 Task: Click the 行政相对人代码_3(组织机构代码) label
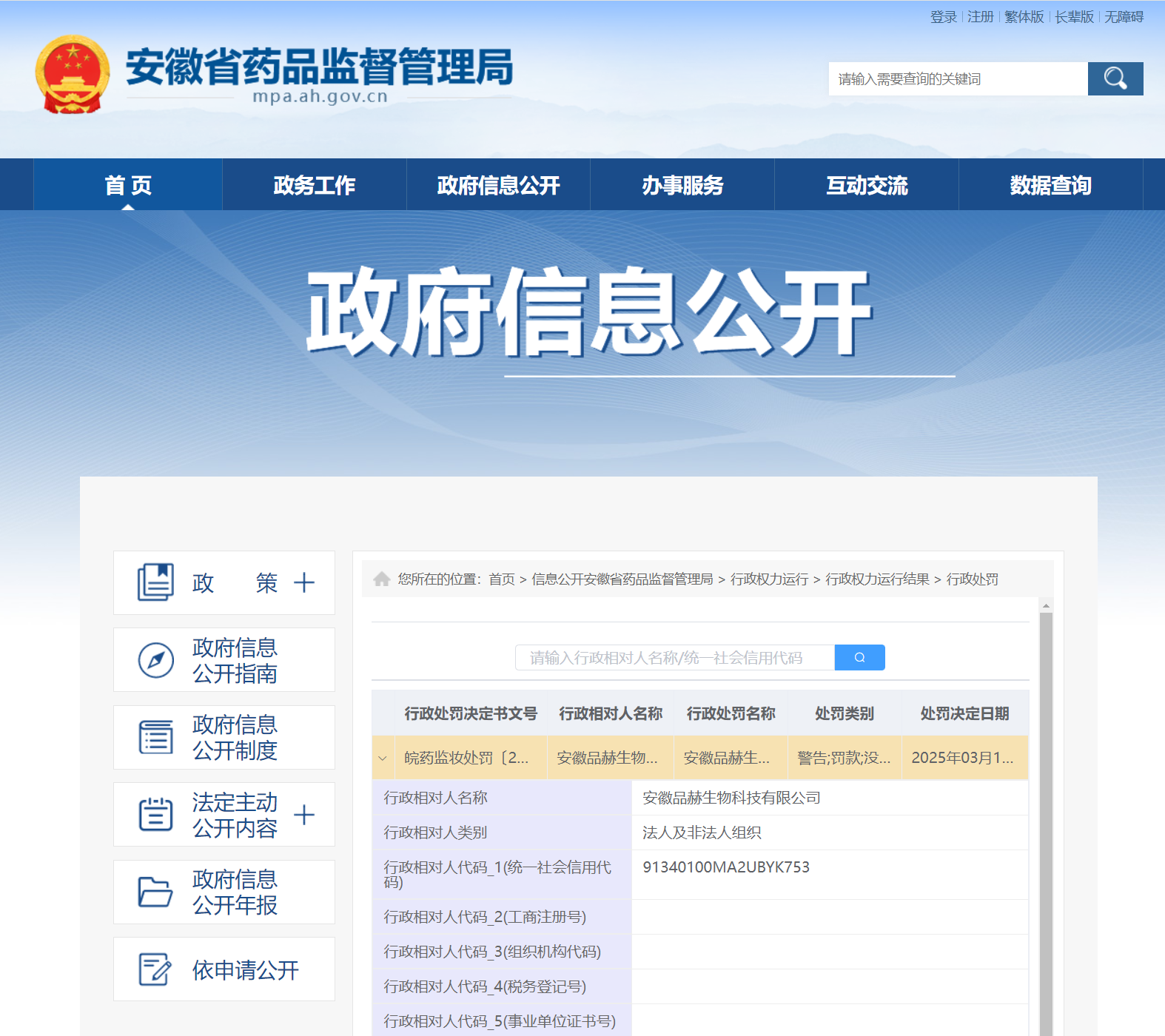click(492, 952)
